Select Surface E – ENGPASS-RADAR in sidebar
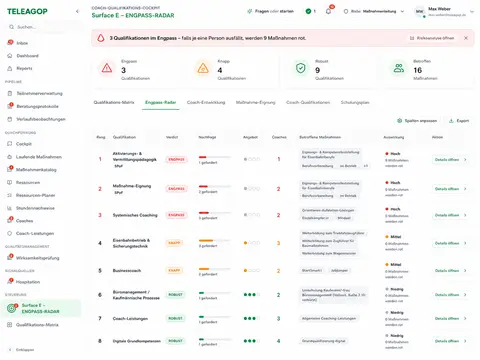 (41, 308)
